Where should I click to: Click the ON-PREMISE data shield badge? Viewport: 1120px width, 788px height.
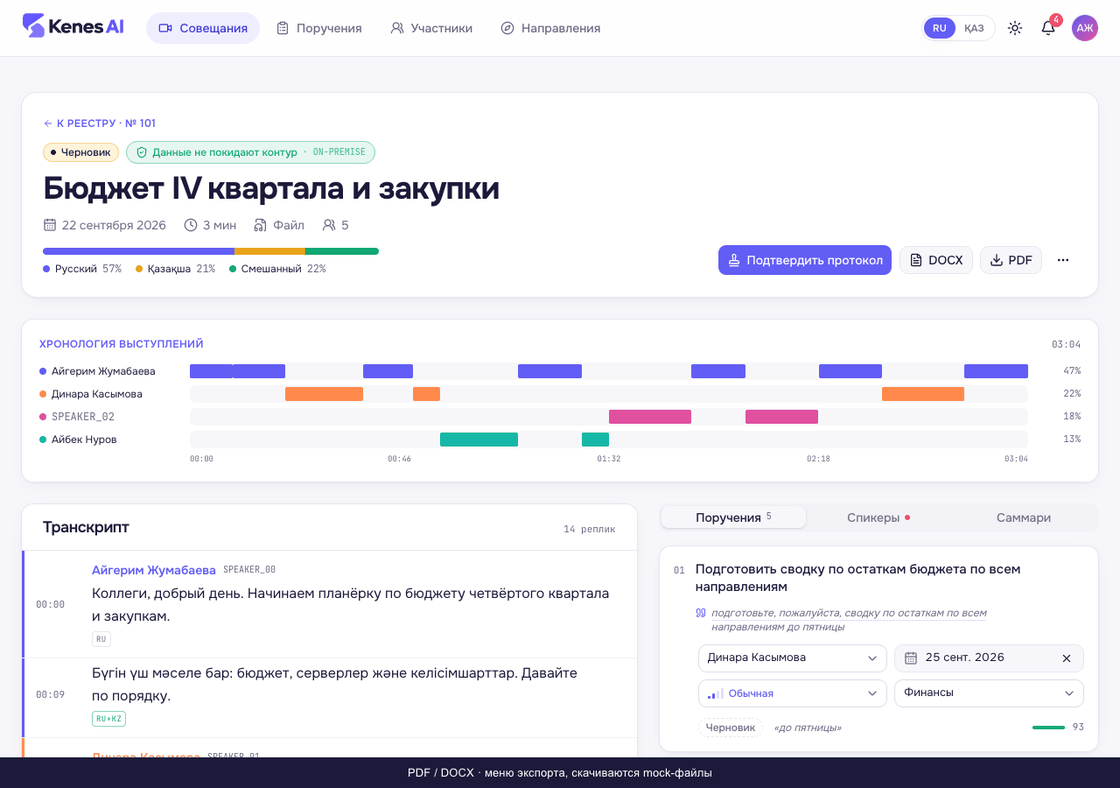pos(251,152)
